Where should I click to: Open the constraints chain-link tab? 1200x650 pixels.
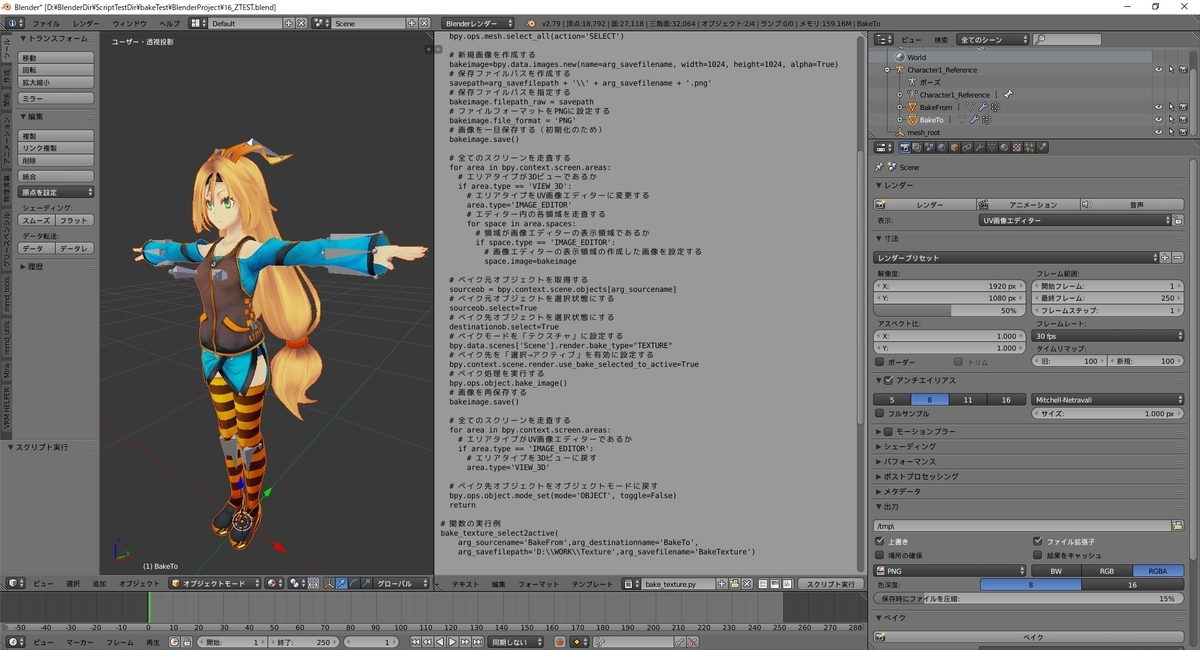[966, 147]
